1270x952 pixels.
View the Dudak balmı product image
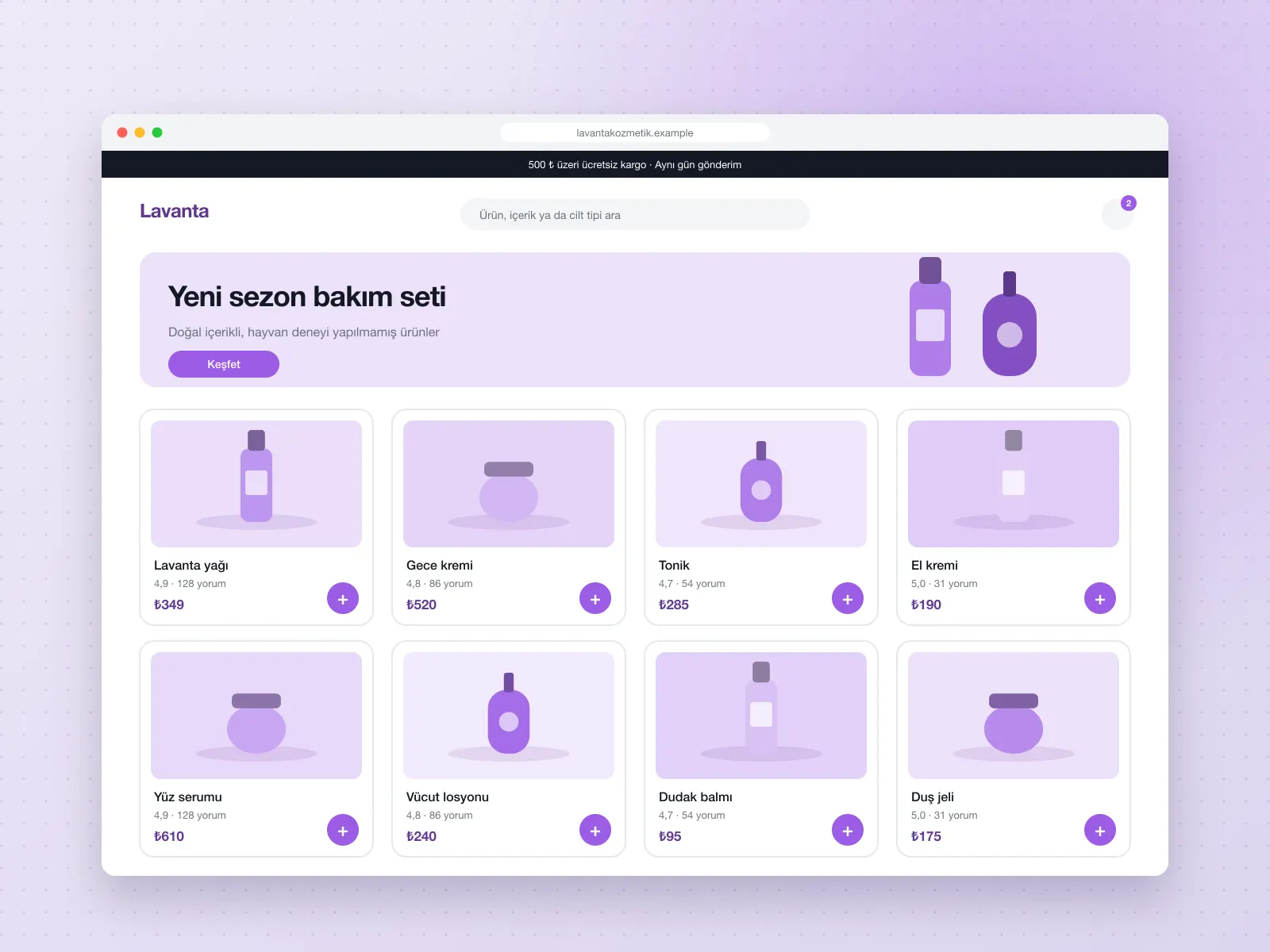point(761,716)
